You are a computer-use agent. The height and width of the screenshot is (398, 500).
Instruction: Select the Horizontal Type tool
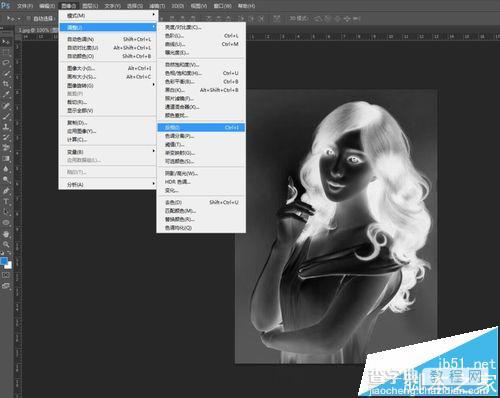6,201
